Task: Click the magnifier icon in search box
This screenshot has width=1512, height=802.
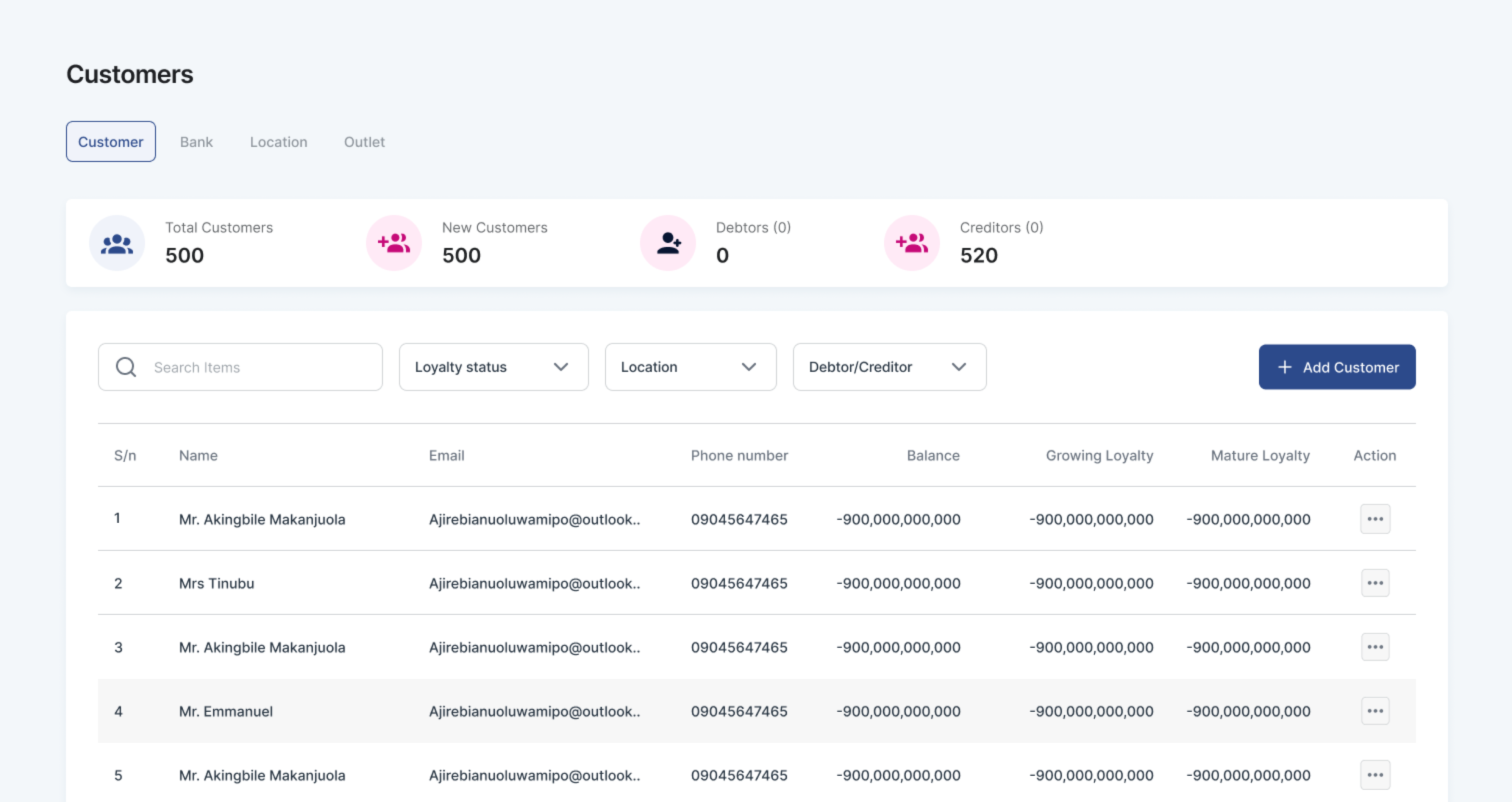Action: tap(126, 367)
